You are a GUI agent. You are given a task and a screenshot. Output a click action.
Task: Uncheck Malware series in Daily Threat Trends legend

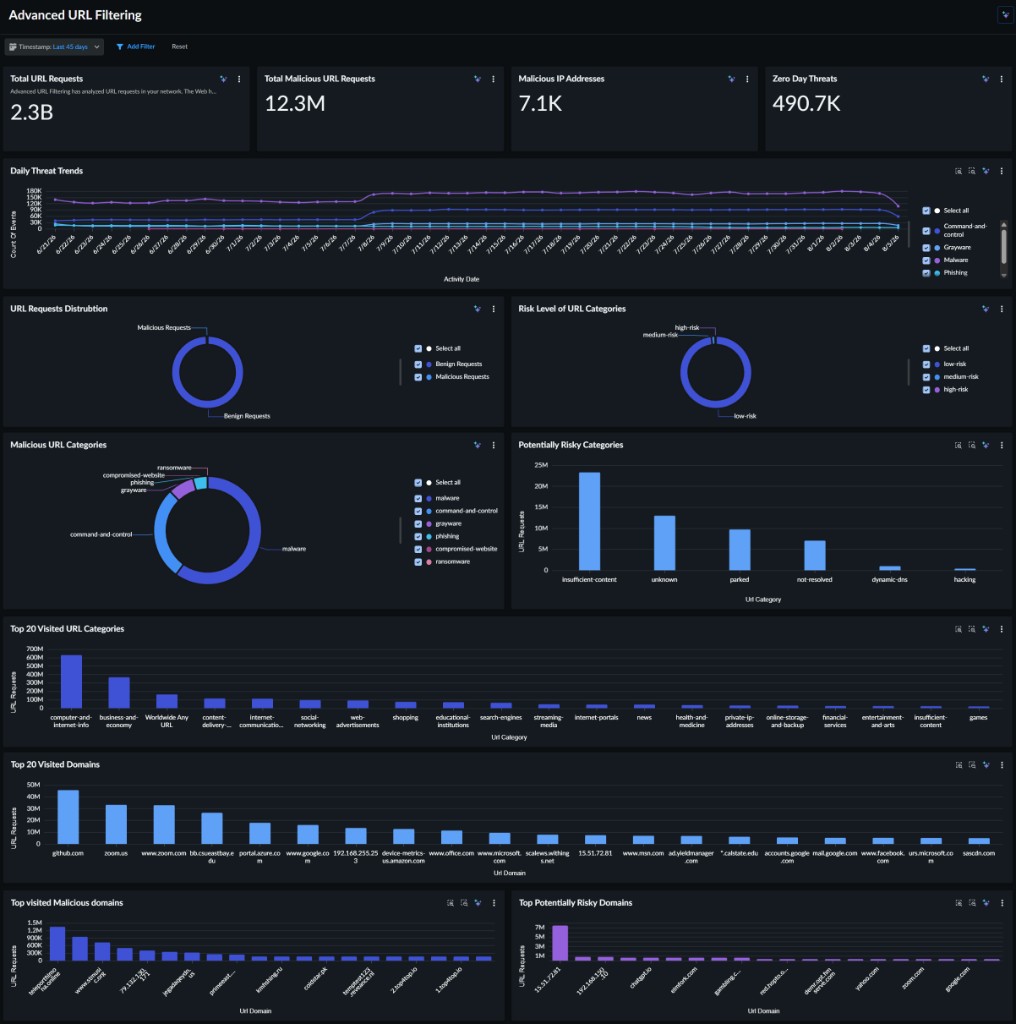tap(926, 261)
